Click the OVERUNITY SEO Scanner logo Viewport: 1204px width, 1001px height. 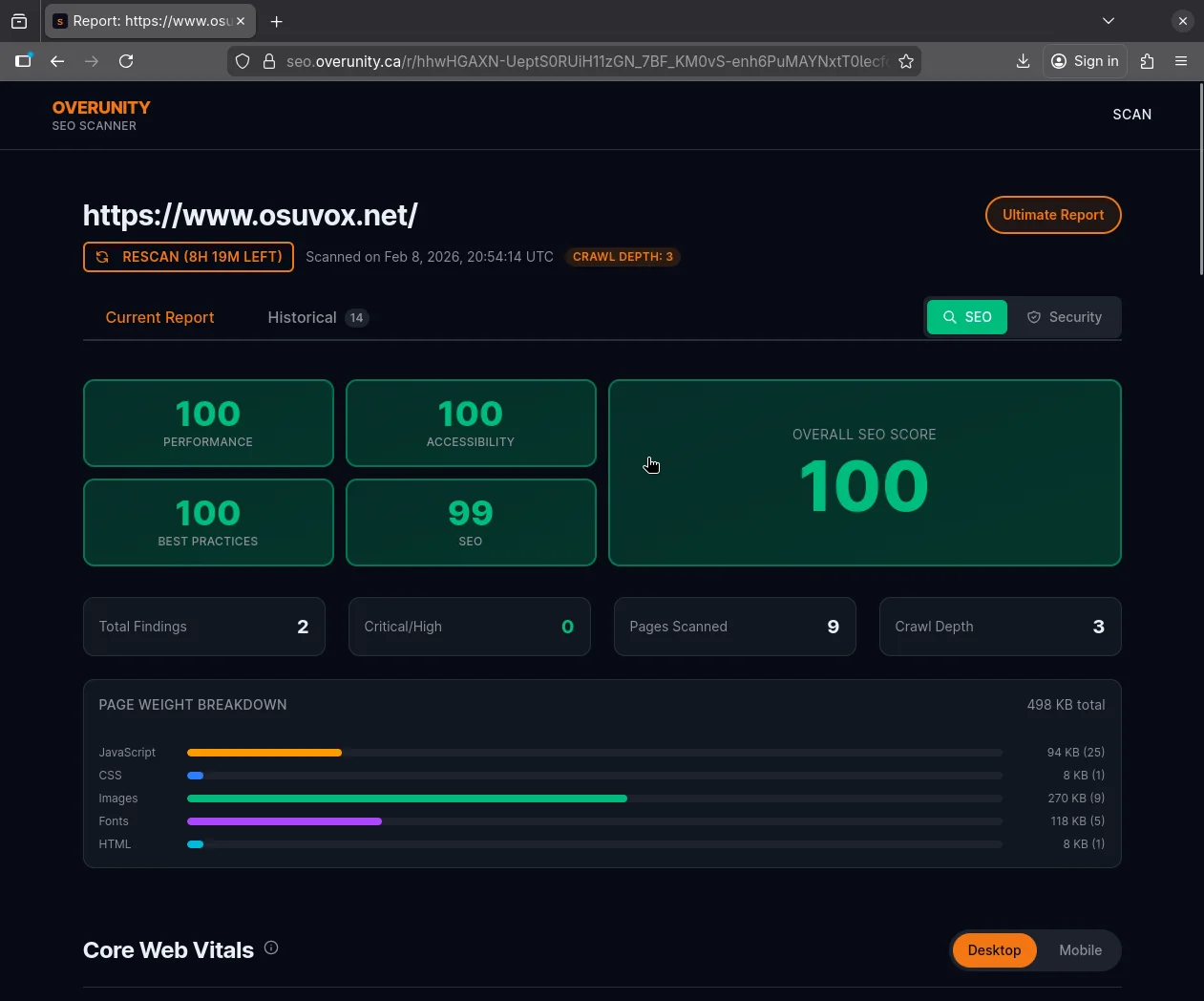pyautogui.click(x=101, y=115)
